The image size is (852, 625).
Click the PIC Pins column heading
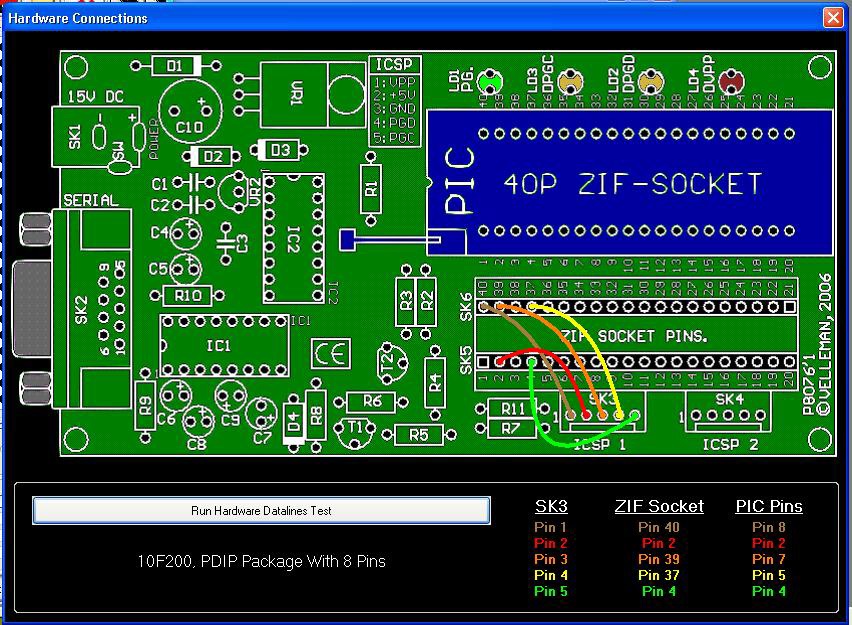pos(769,506)
